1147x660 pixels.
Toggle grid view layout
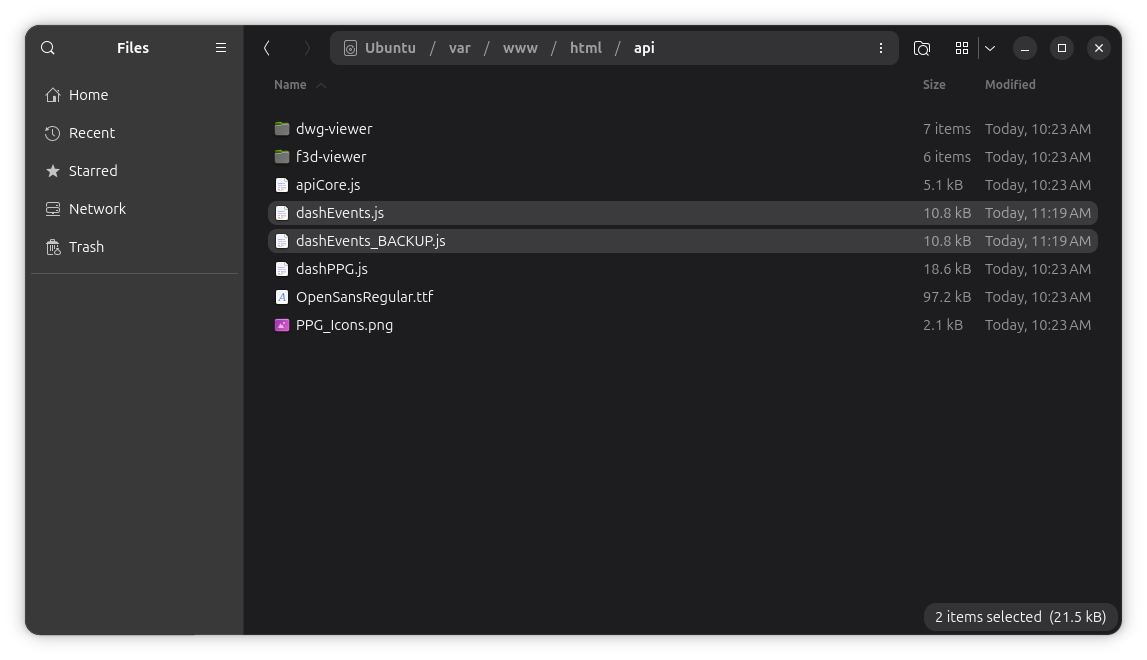(x=962, y=48)
